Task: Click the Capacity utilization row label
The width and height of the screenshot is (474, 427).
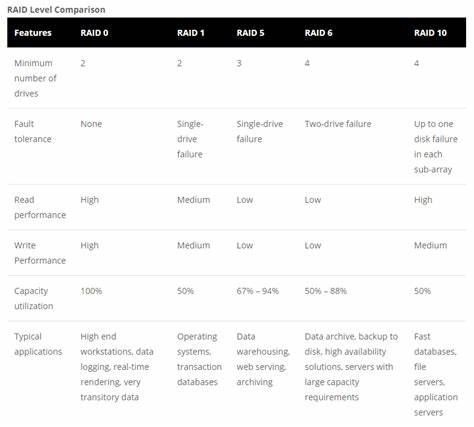Action: 34,298
